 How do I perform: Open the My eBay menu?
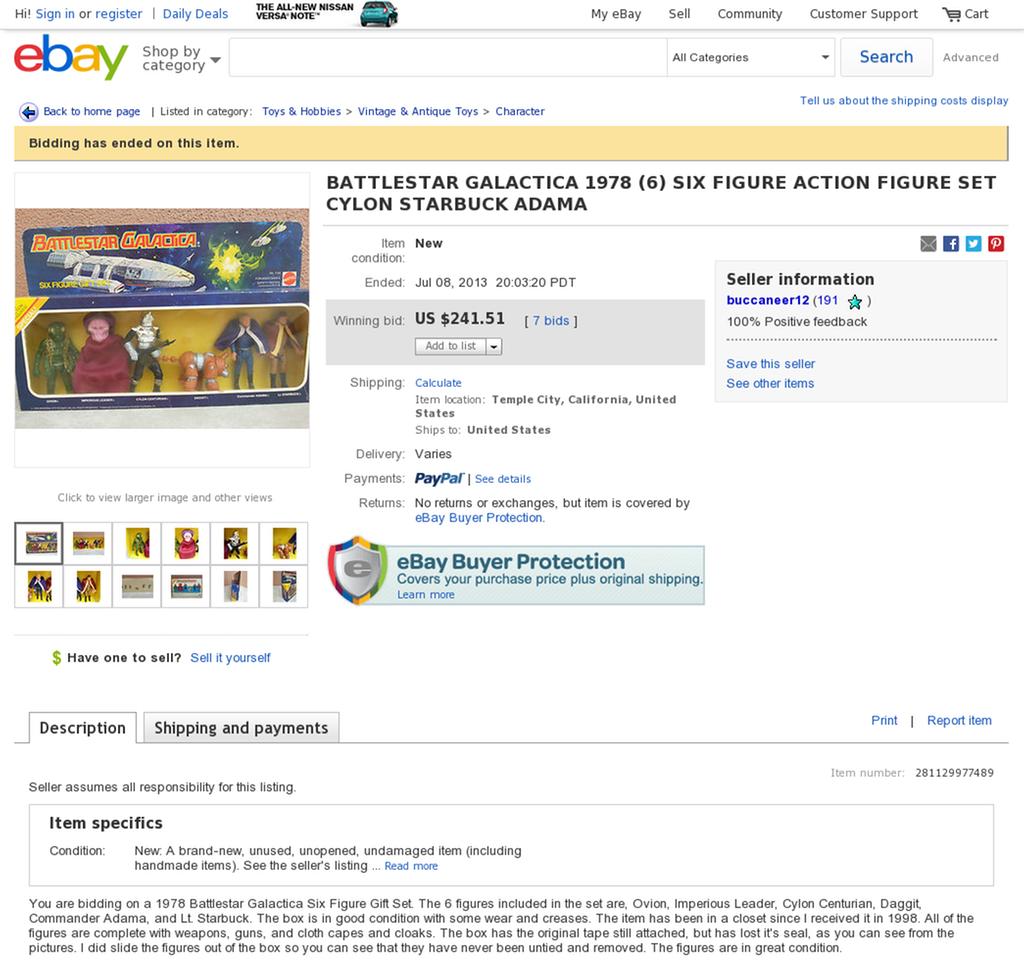tap(616, 14)
